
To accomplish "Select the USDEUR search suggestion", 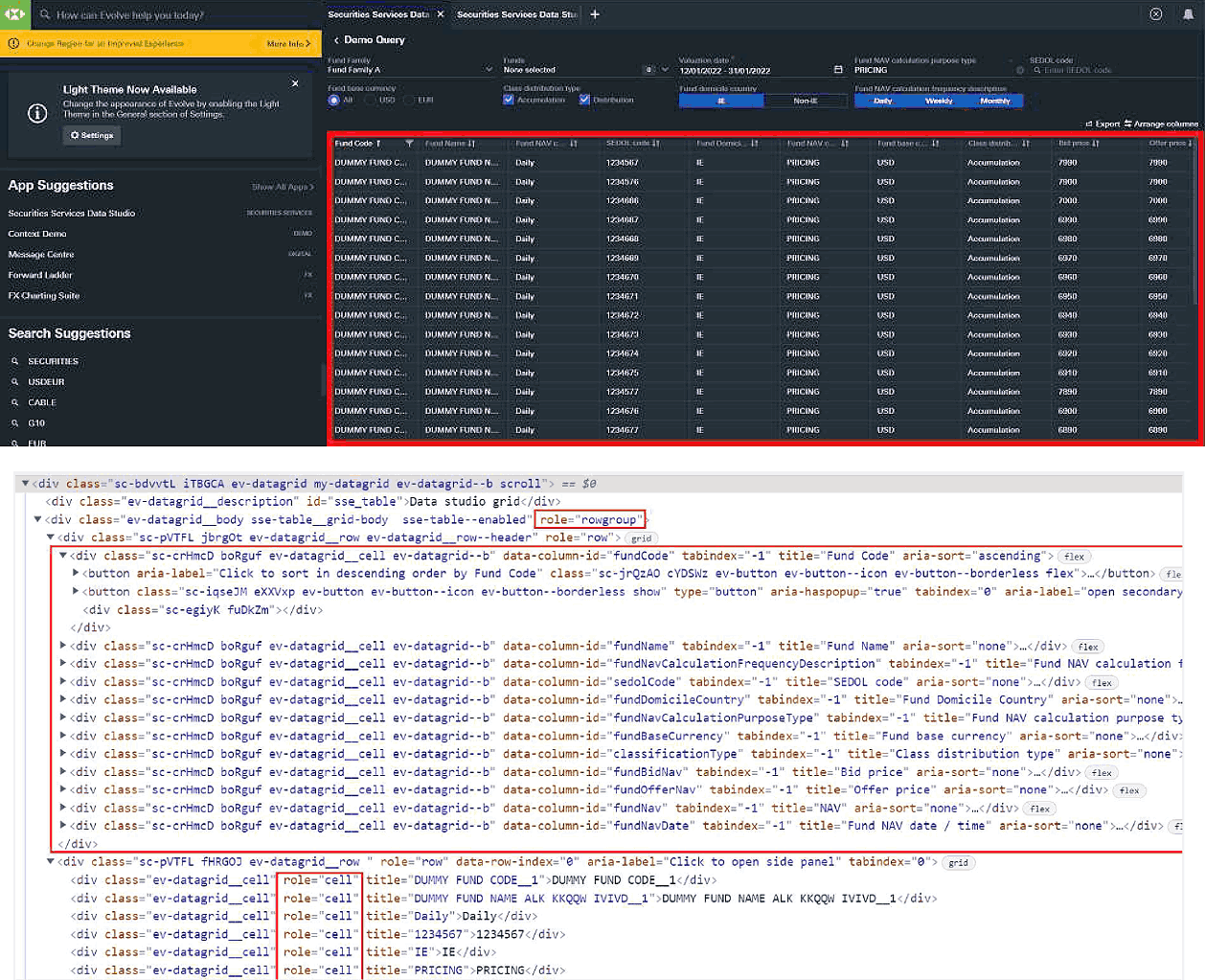I will [x=46, y=381].
